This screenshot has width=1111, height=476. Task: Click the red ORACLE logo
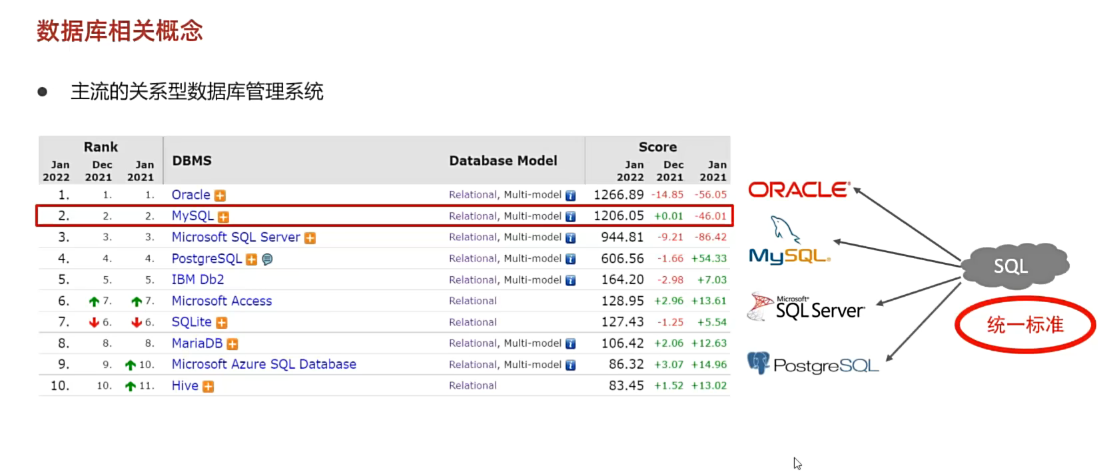[x=799, y=189]
